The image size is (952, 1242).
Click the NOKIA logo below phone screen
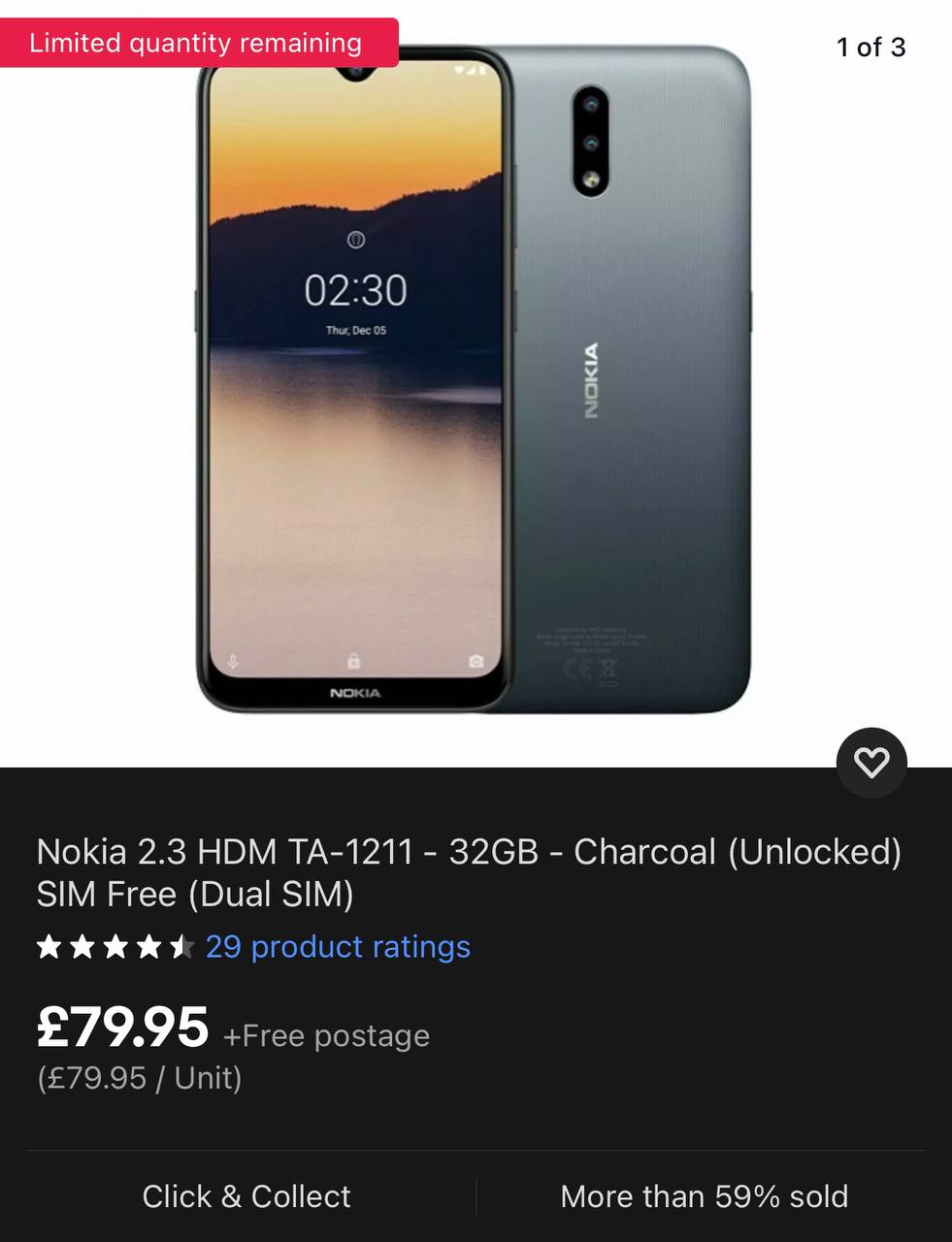tap(355, 693)
